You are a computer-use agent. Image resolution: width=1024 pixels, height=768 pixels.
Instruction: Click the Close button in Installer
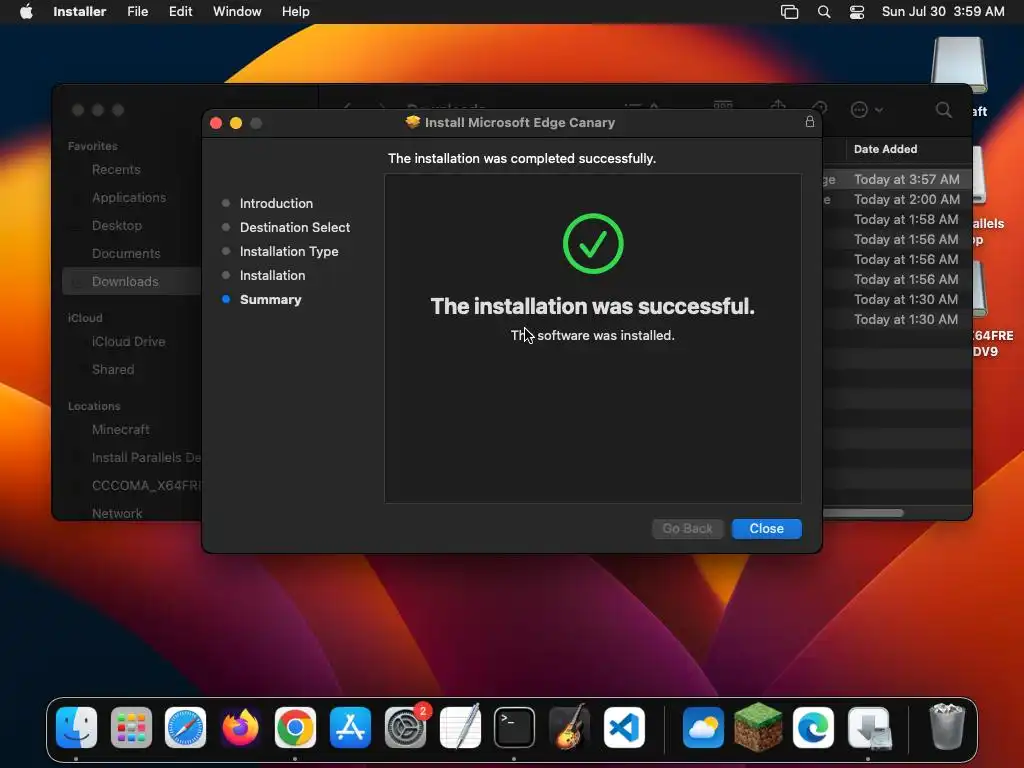pyautogui.click(x=766, y=528)
